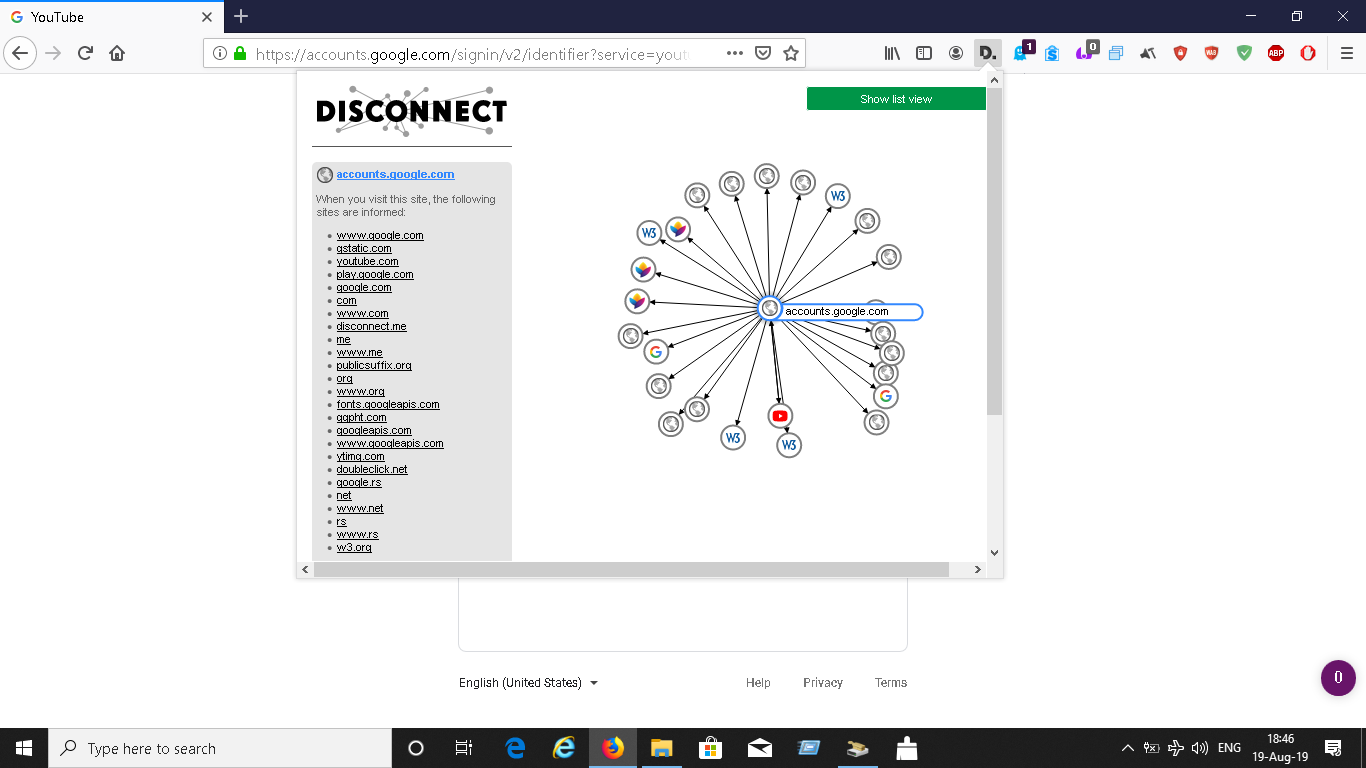Launch Microsoft Edge from taskbar
The height and width of the screenshot is (768, 1366).
[516, 748]
